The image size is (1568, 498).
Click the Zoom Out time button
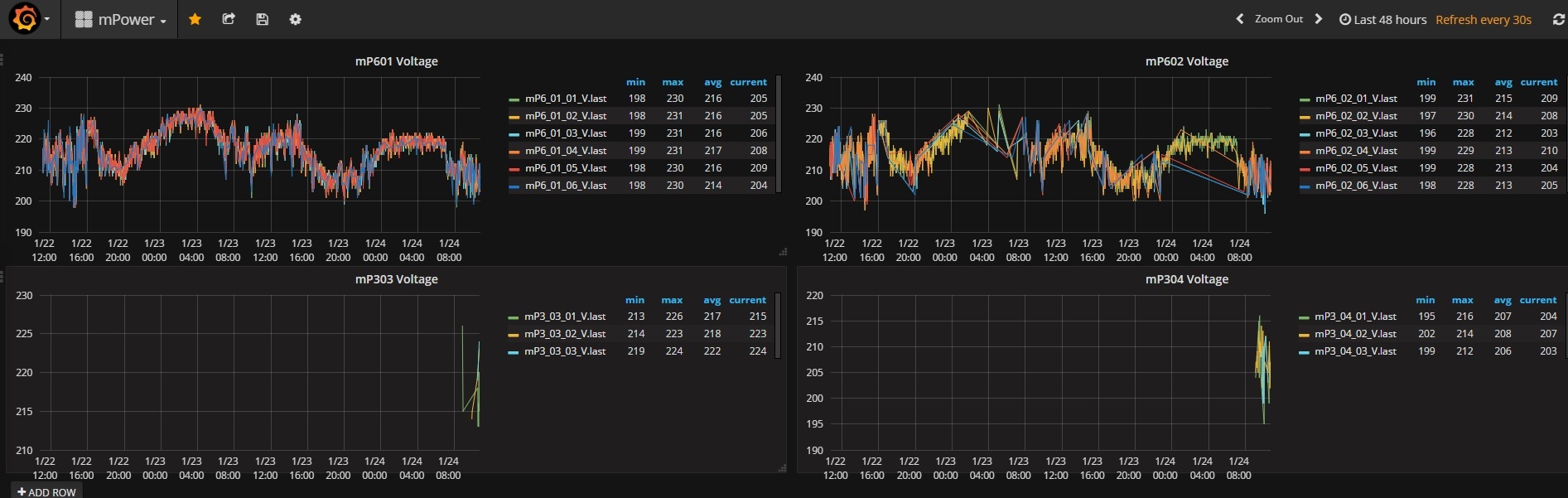(1278, 19)
